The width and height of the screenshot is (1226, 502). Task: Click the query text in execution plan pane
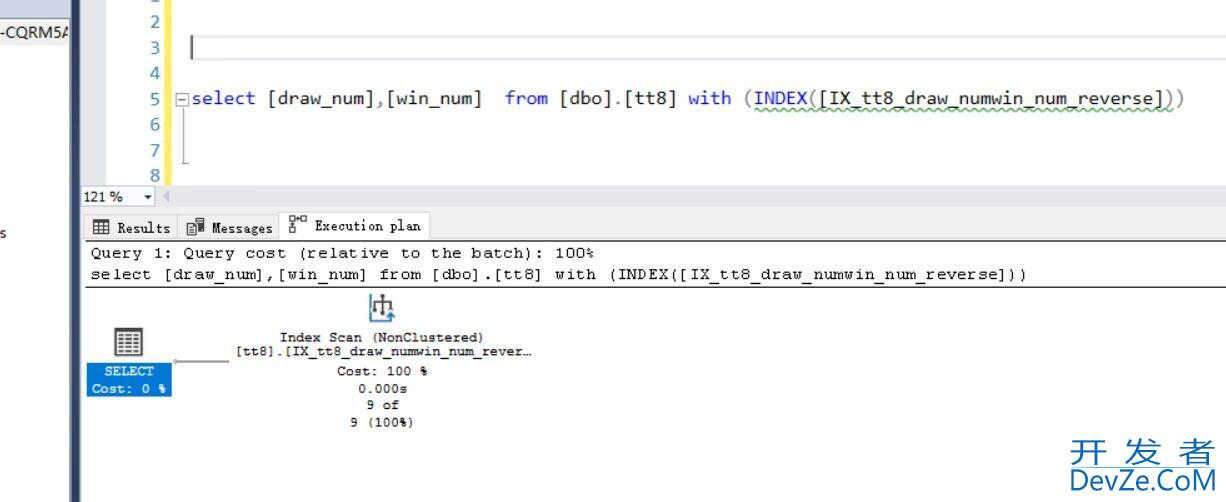559,274
